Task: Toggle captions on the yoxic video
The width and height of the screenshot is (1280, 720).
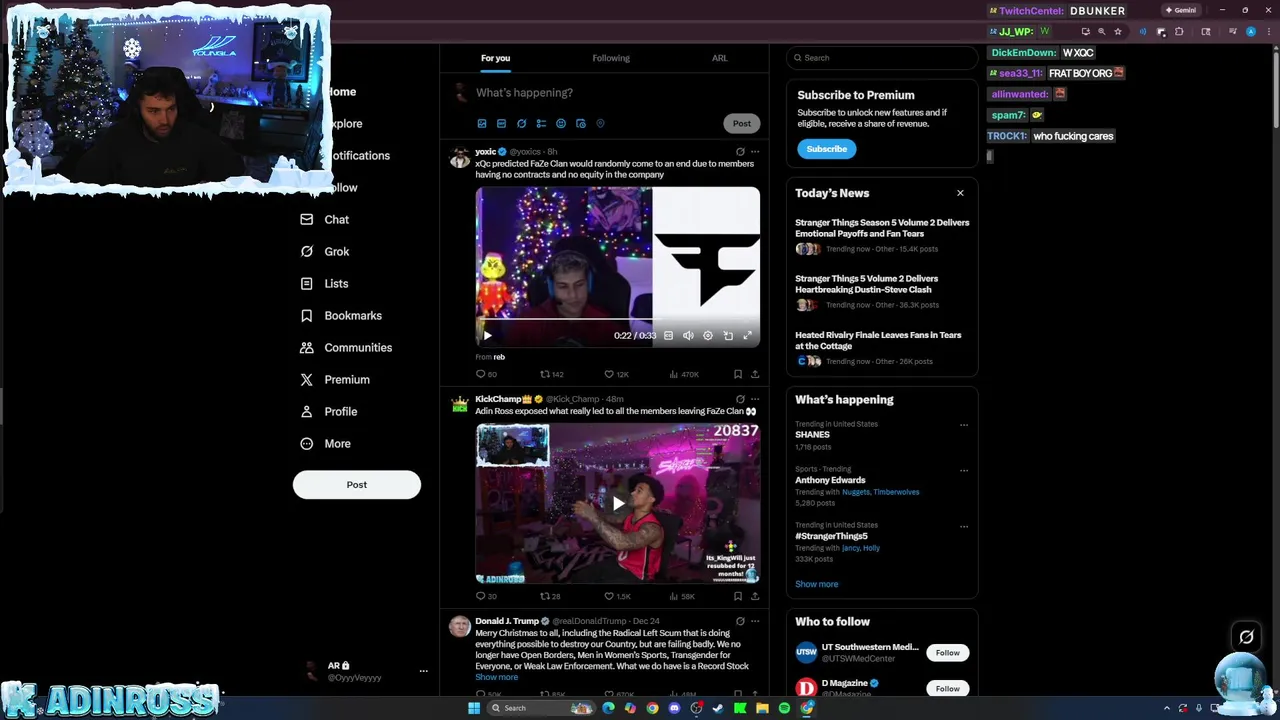Action: (x=669, y=335)
